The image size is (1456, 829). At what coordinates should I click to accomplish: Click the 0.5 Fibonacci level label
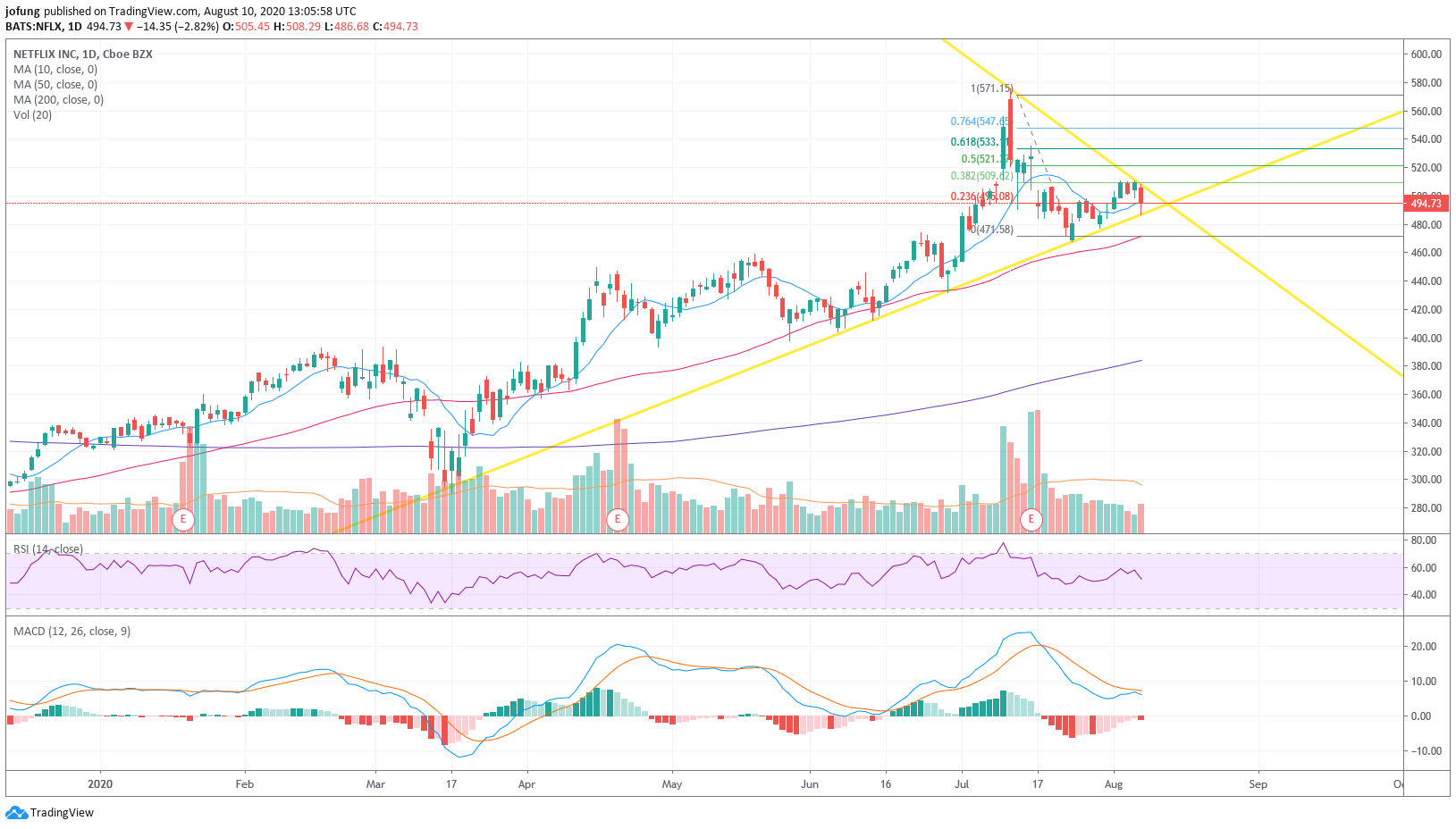(x=986, y=159)
